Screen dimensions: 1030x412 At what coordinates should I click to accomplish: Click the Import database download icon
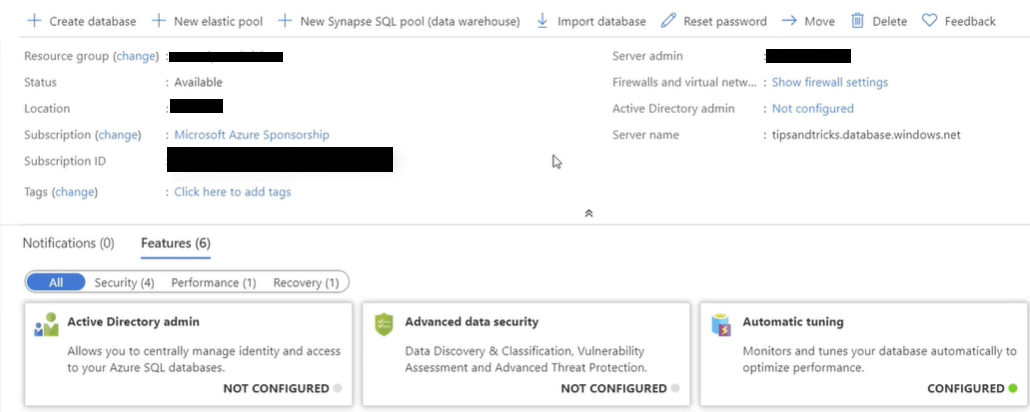(x=543, y=21)
